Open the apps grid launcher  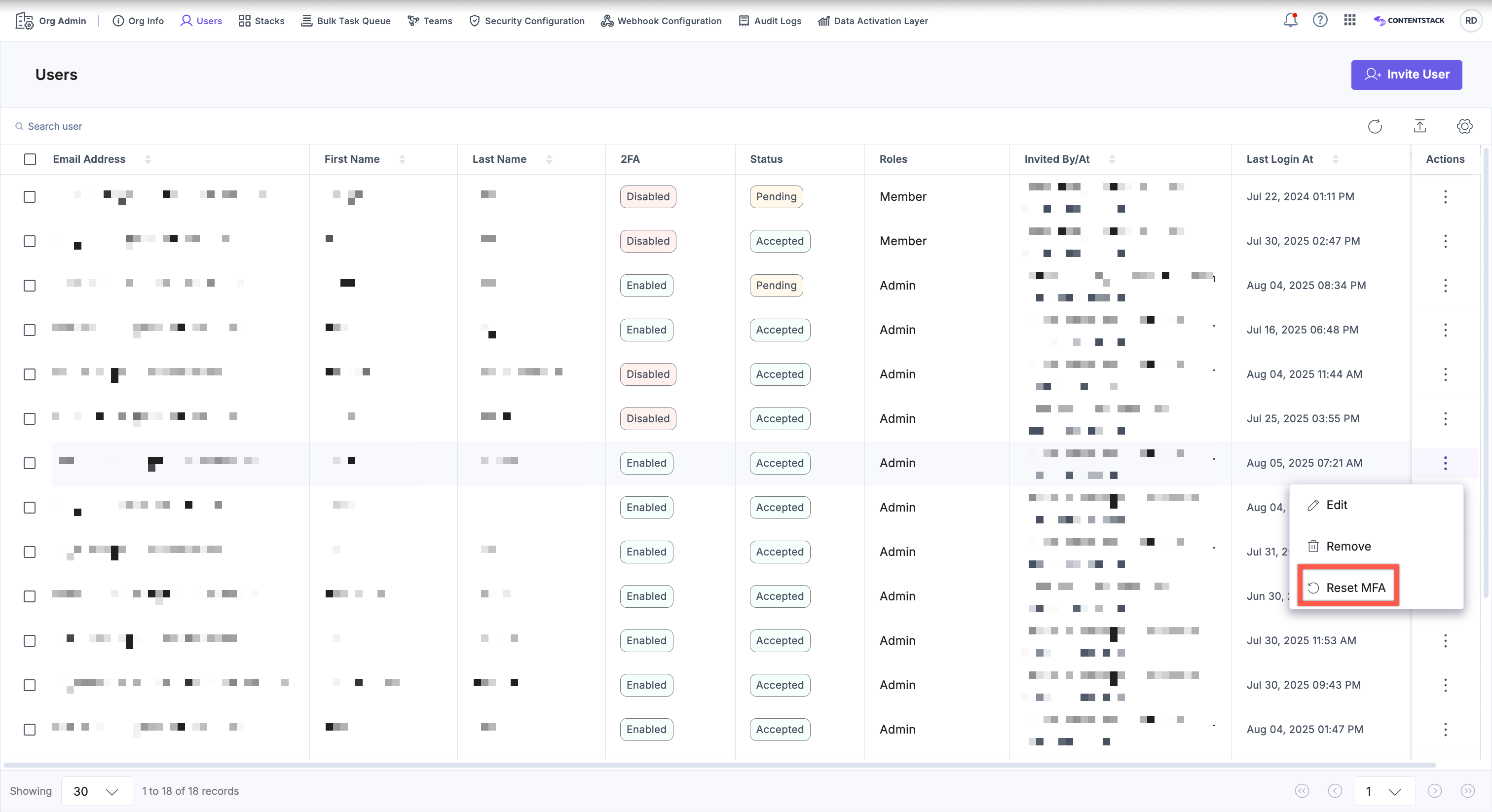[1349, 20]
